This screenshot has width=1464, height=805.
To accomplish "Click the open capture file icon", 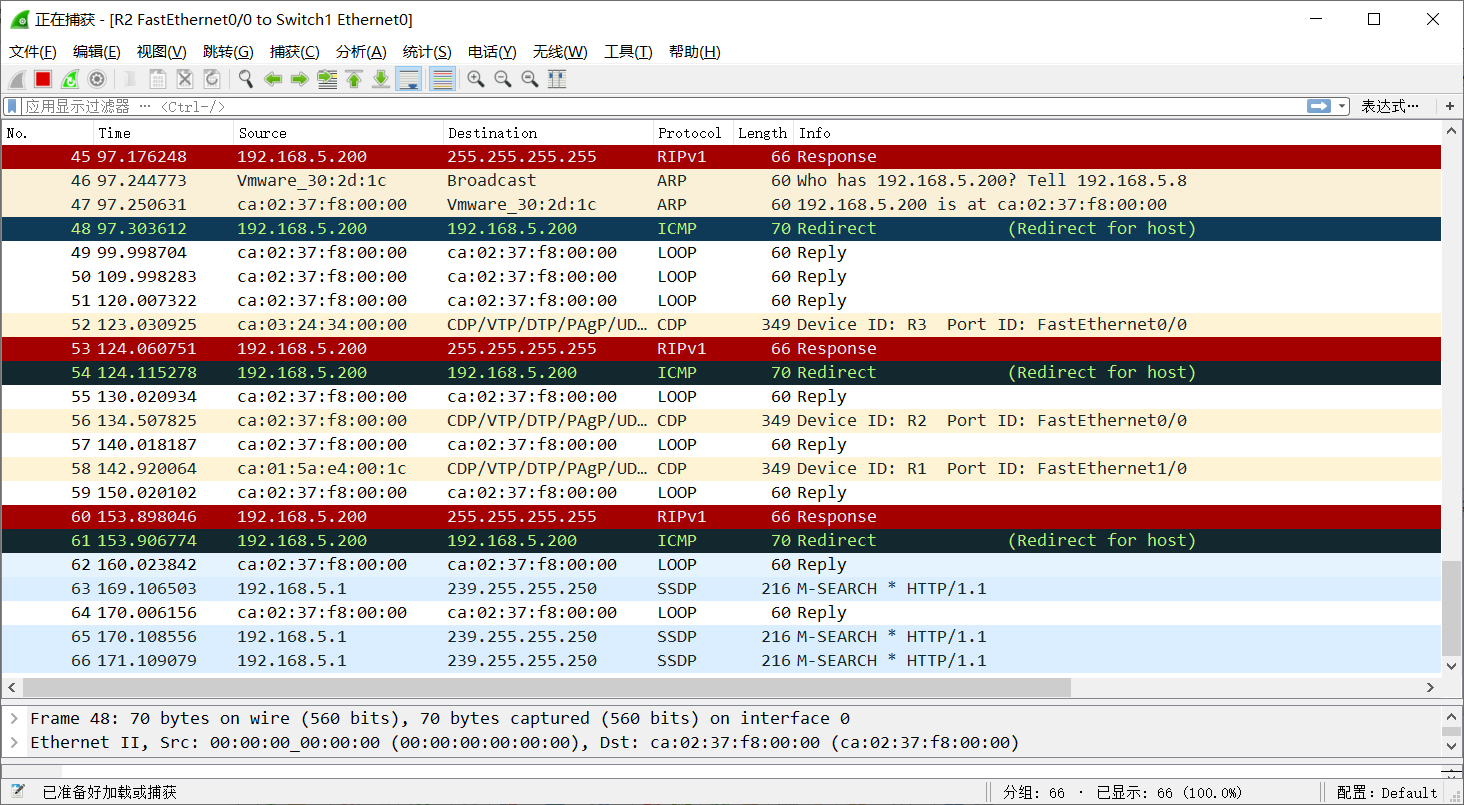I will [x=131, y=79].
